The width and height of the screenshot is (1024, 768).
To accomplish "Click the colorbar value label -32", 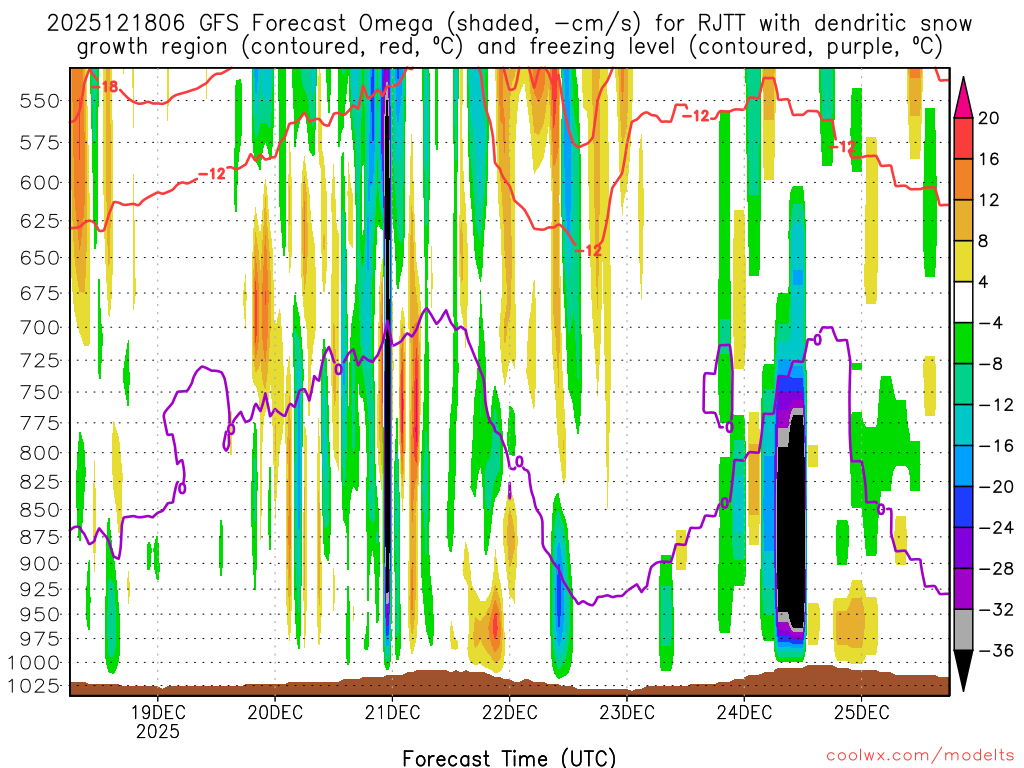I will point(996,609).
